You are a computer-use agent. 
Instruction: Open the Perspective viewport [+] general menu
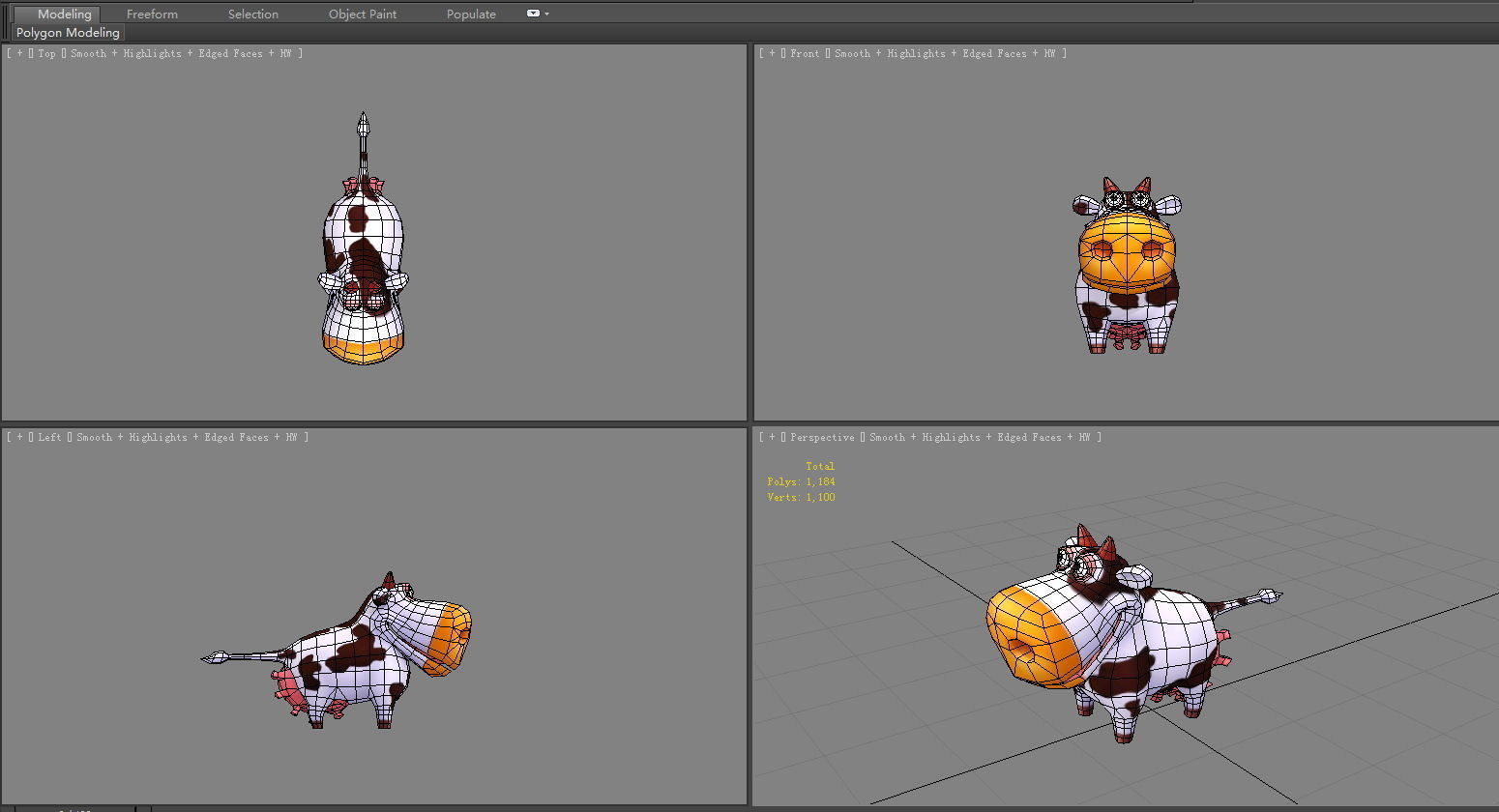(772, 438)
